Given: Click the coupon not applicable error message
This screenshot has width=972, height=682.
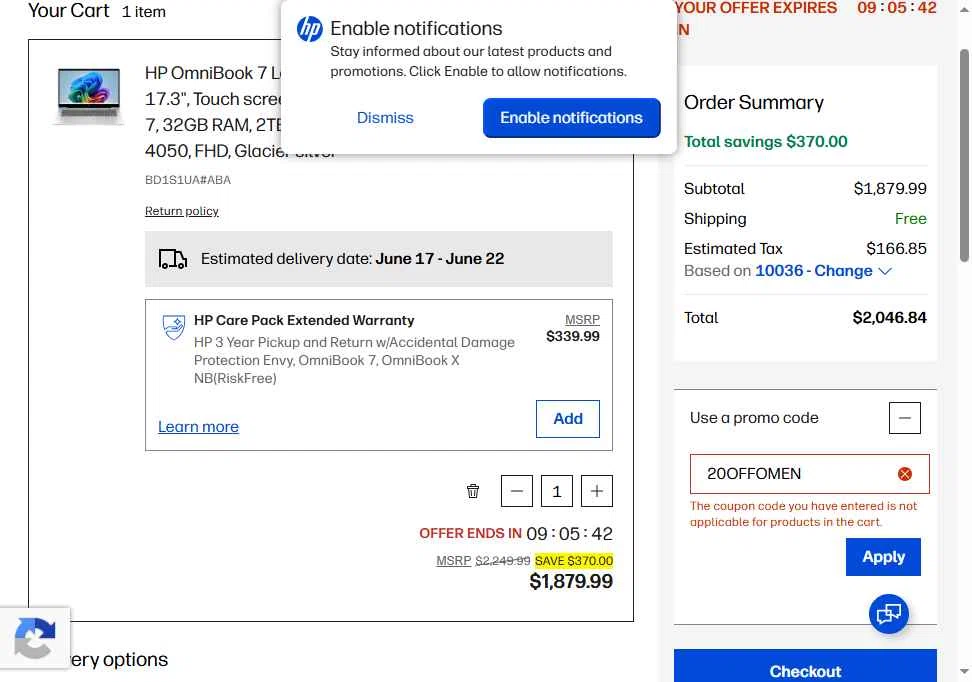Looking at the screenshot, I should pyautogui.click(x=803, y=514).
